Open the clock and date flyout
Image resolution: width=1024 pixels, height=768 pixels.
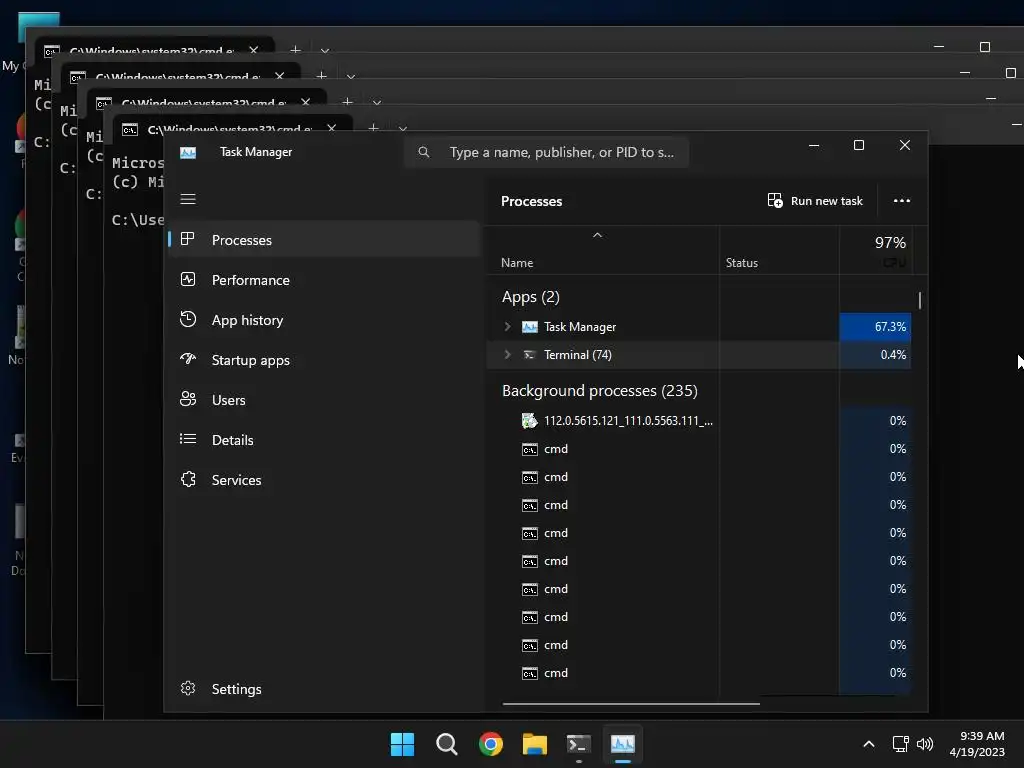(x=977, y=744)
